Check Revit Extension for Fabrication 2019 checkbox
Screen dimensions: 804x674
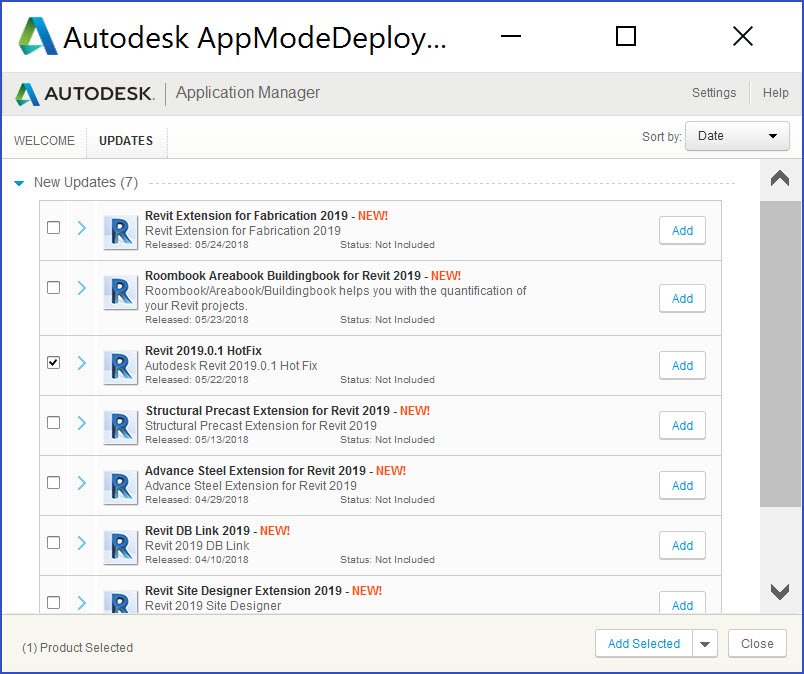point(53,227)
